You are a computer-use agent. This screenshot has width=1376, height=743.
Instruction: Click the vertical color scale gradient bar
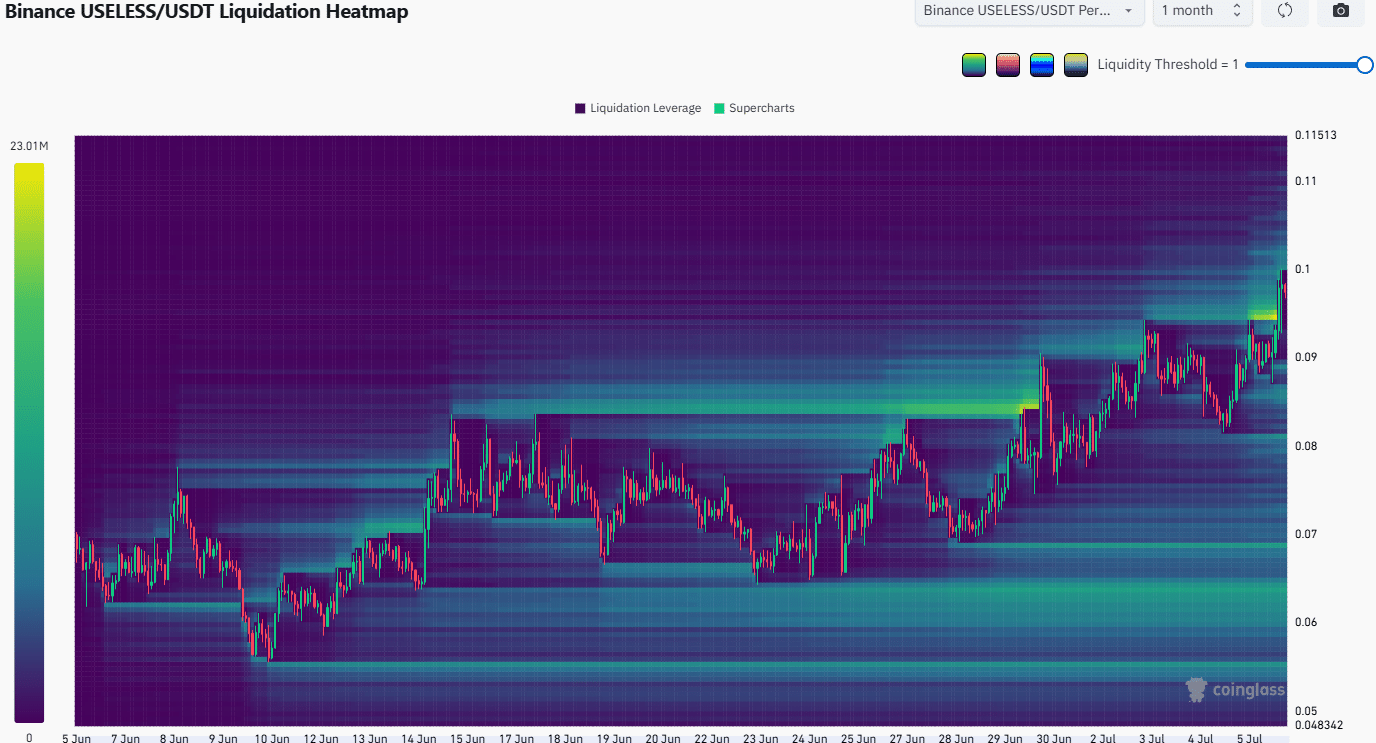click(x=29, y=443)
